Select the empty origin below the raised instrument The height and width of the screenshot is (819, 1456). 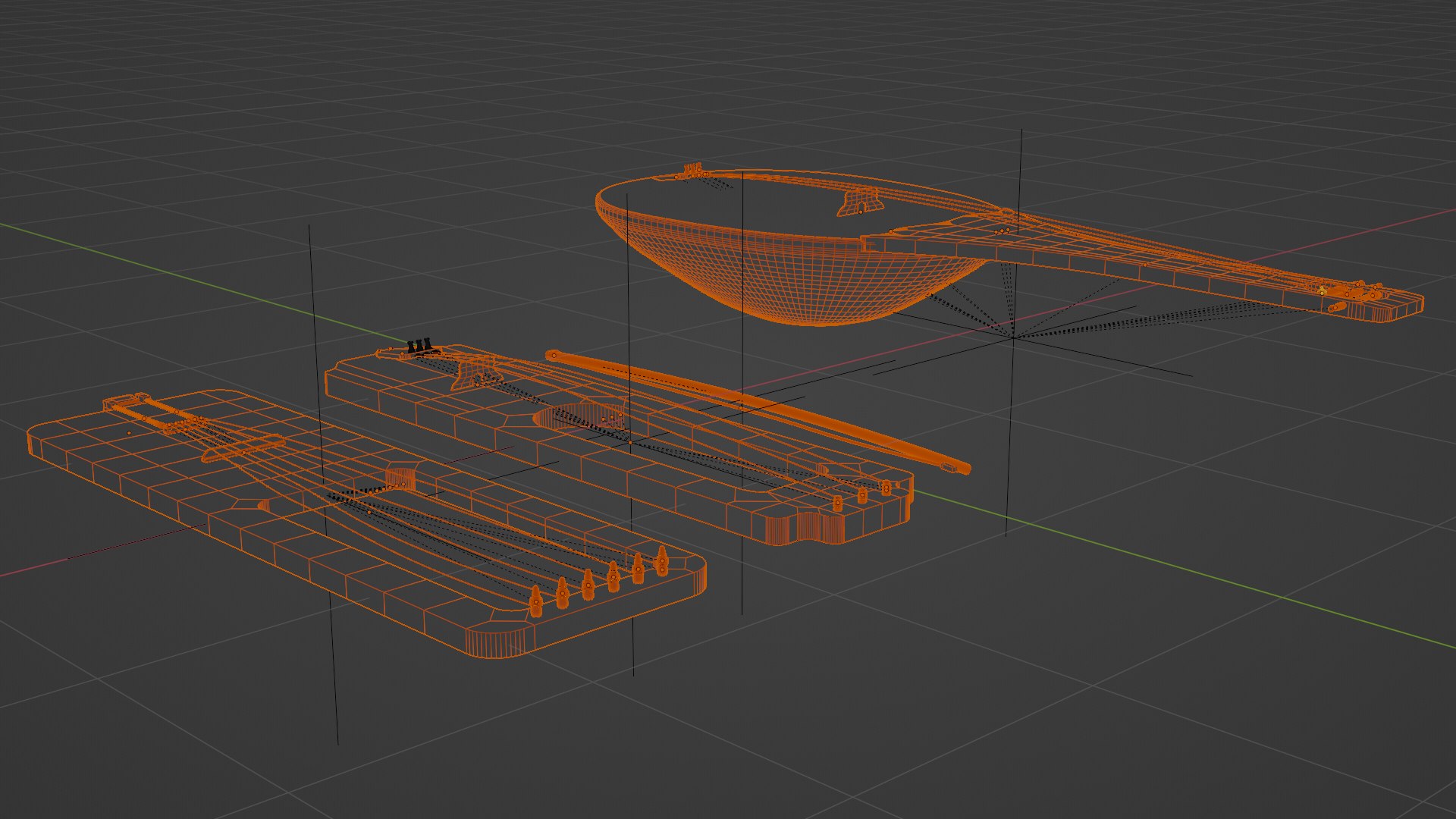(1013, 337)
